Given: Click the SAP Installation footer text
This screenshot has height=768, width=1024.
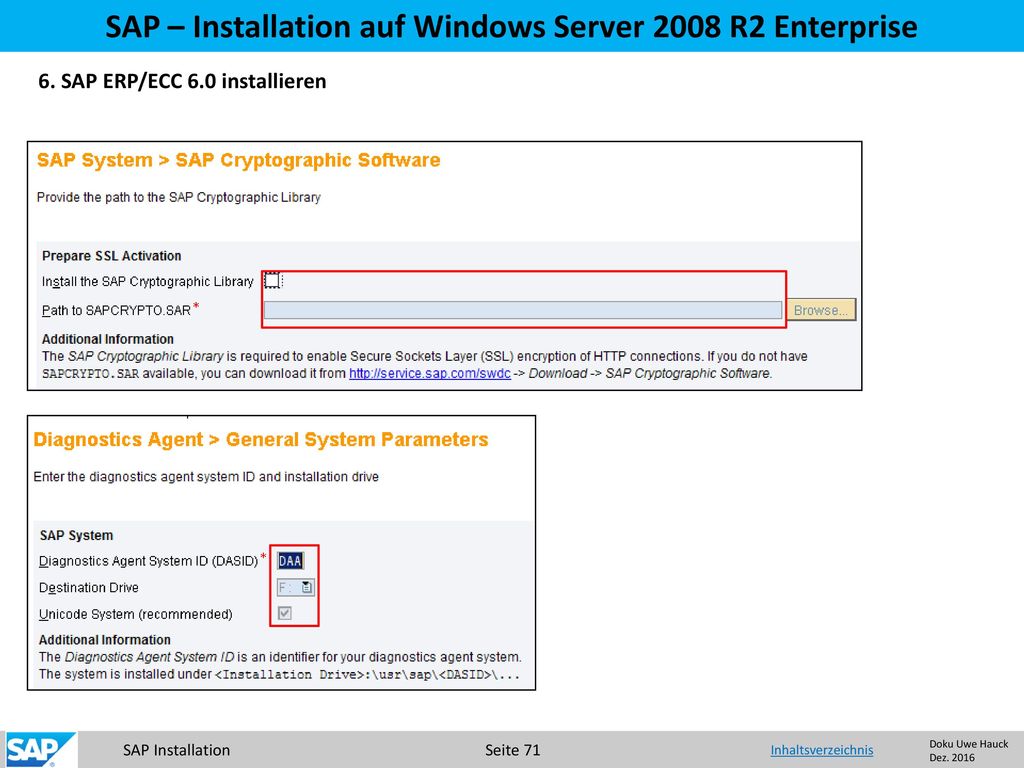Looking at the screenshot, I should coord(176,750).
